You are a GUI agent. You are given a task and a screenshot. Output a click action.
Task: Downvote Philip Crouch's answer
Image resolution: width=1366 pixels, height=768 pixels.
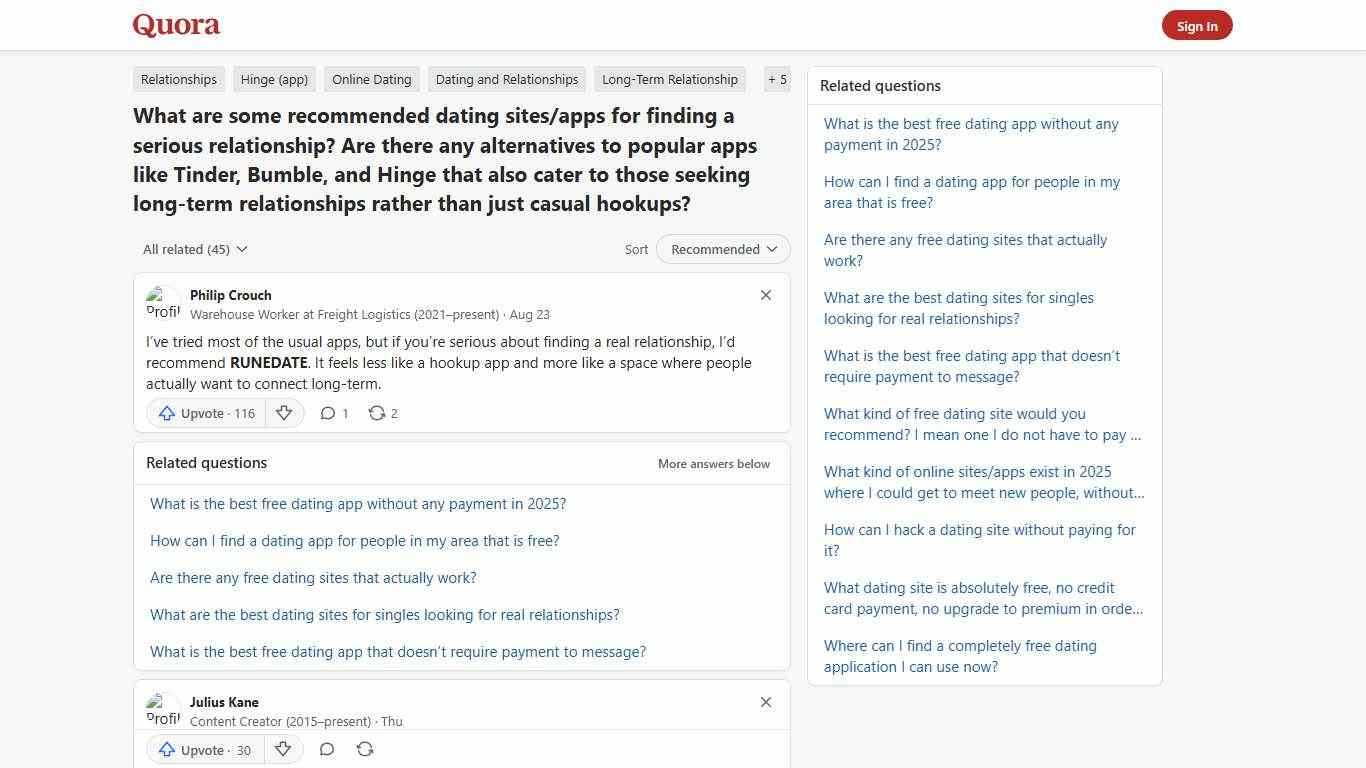(x=284, y=412)
